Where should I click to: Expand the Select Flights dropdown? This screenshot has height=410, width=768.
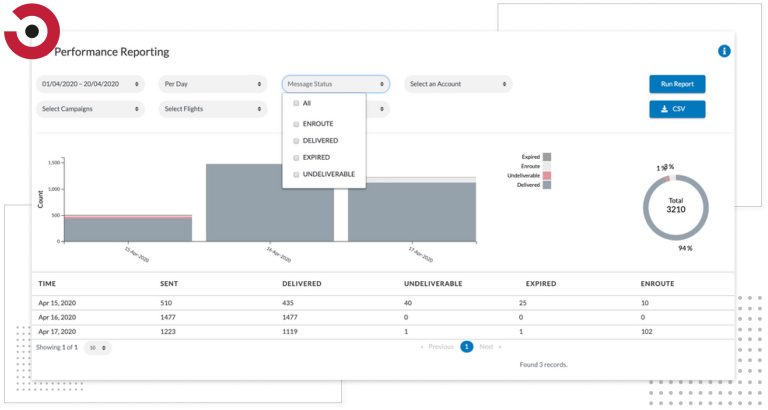coord(213,109)
